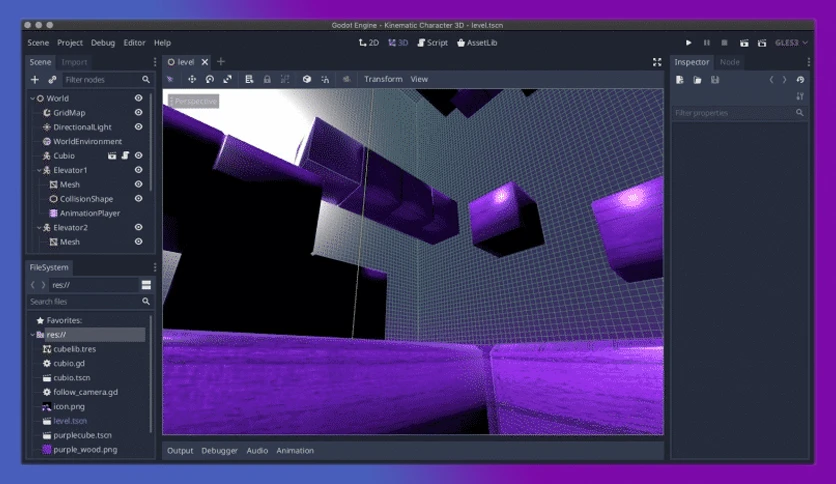Collapse the Elevator2 node

(x=39, y=228)
